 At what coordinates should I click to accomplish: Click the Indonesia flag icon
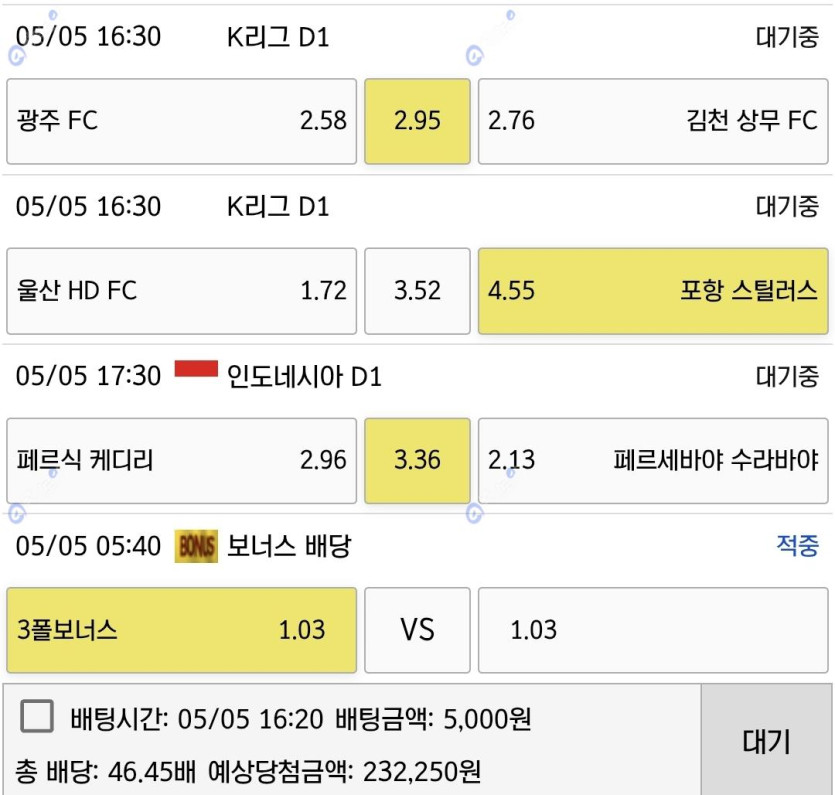[x=196, y=369]
